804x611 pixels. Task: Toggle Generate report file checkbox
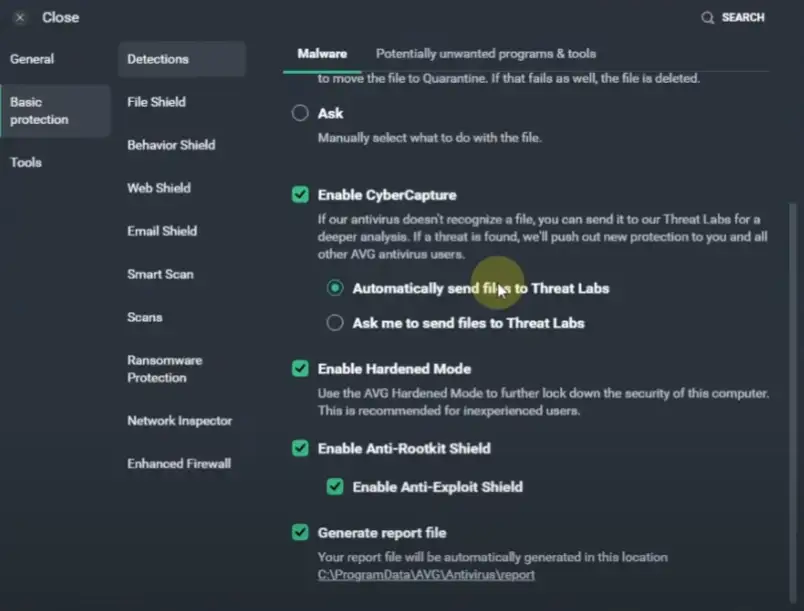[x=300, y=533]
